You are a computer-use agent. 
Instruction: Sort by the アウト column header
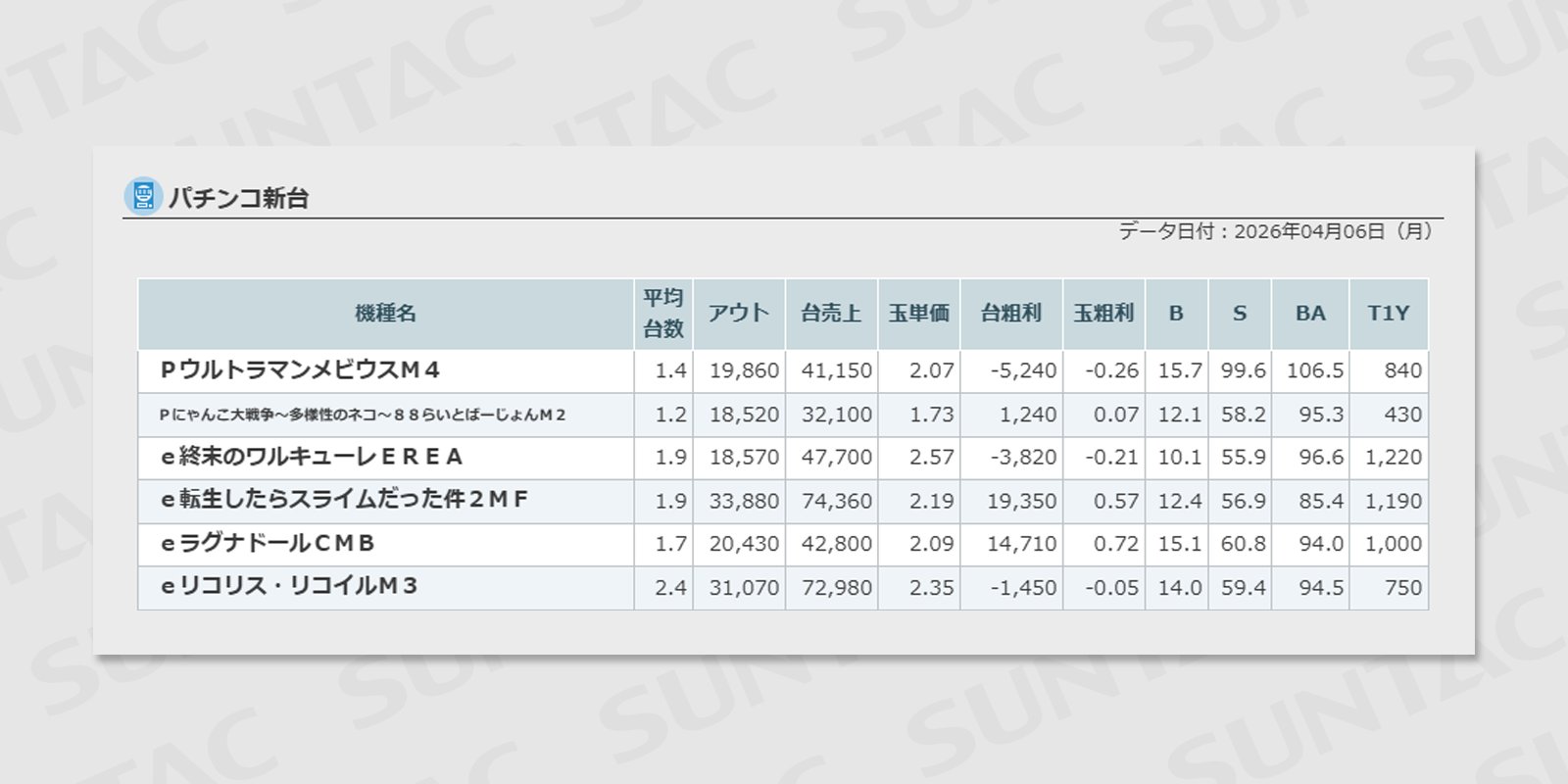(739, 314)
